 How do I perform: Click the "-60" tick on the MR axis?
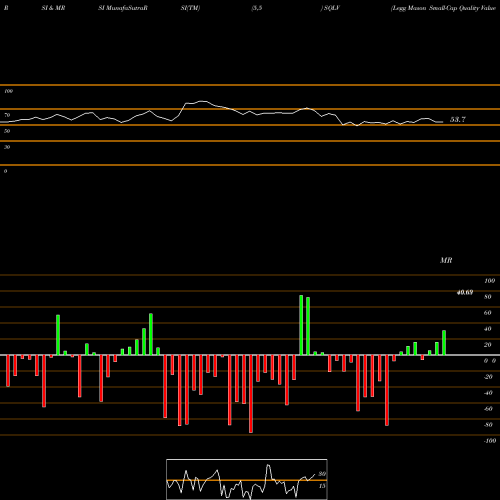point(488,409)
